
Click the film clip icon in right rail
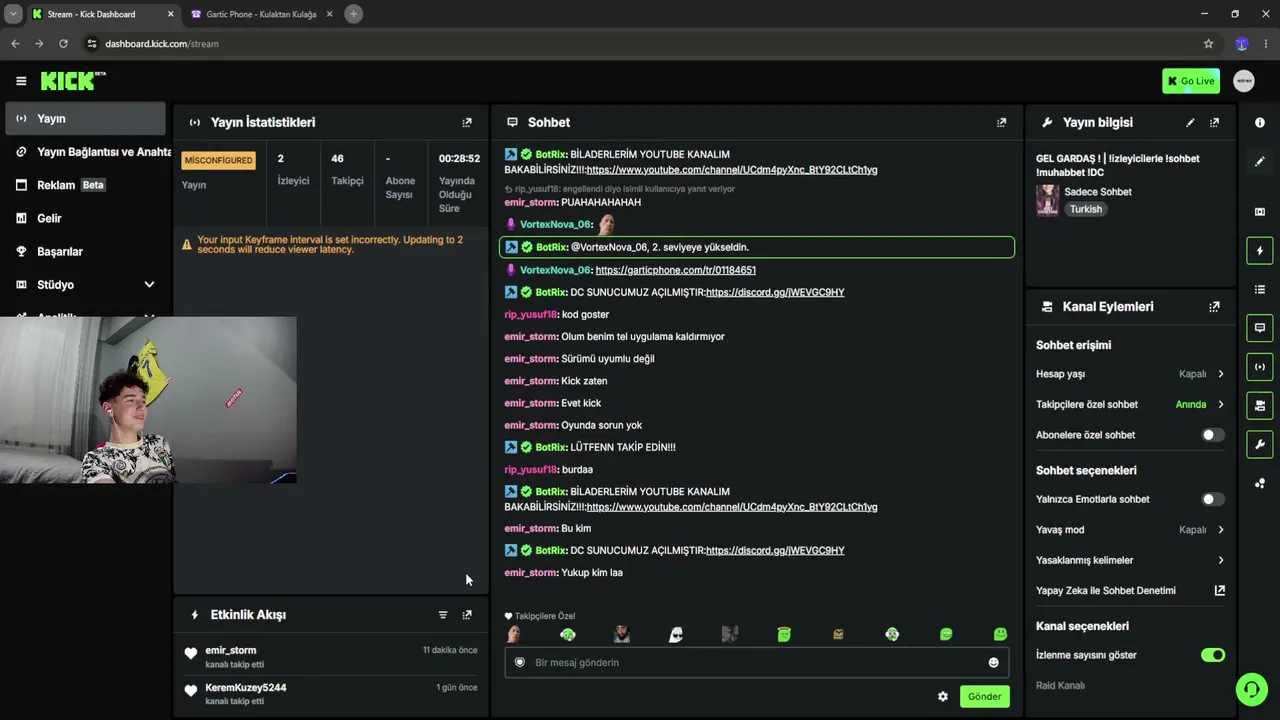click(1260, 212)
